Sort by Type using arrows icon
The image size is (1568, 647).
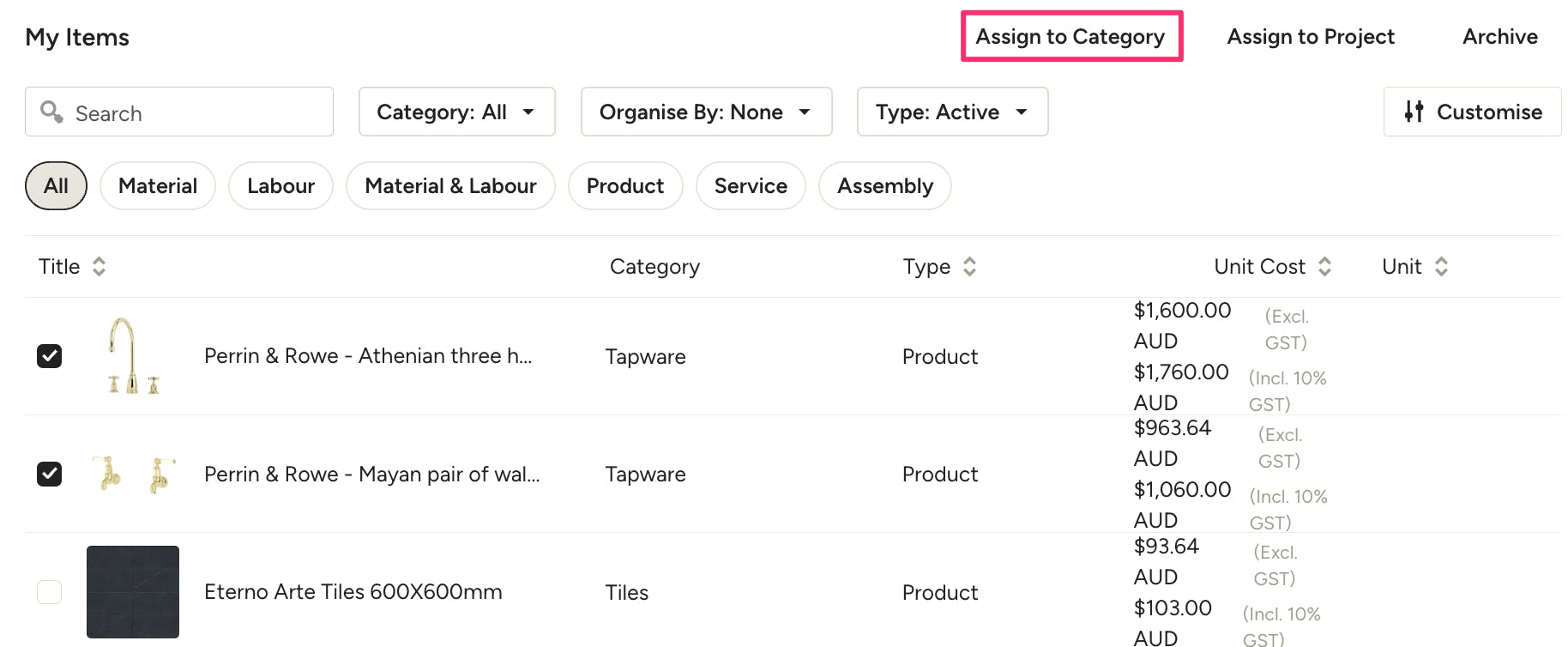pos(969,267)
